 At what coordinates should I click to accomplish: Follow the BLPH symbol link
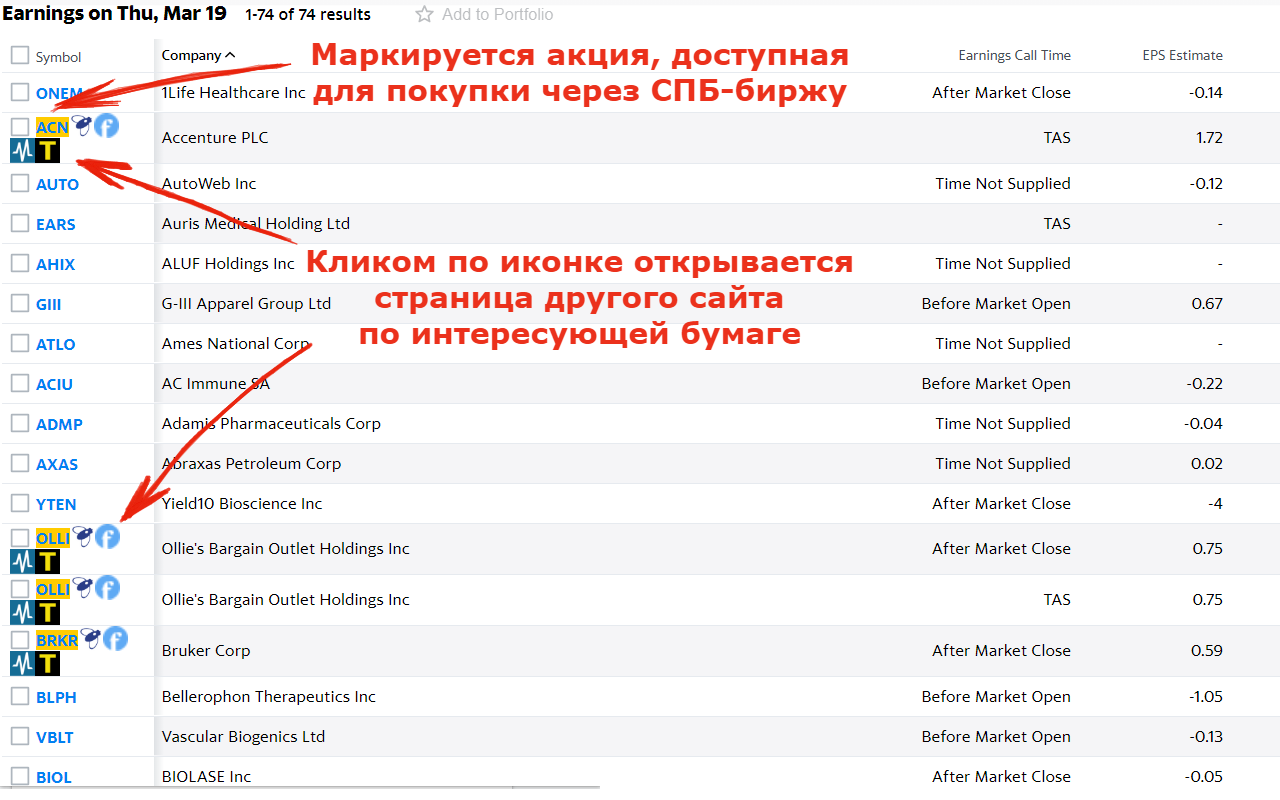point(56,697)
